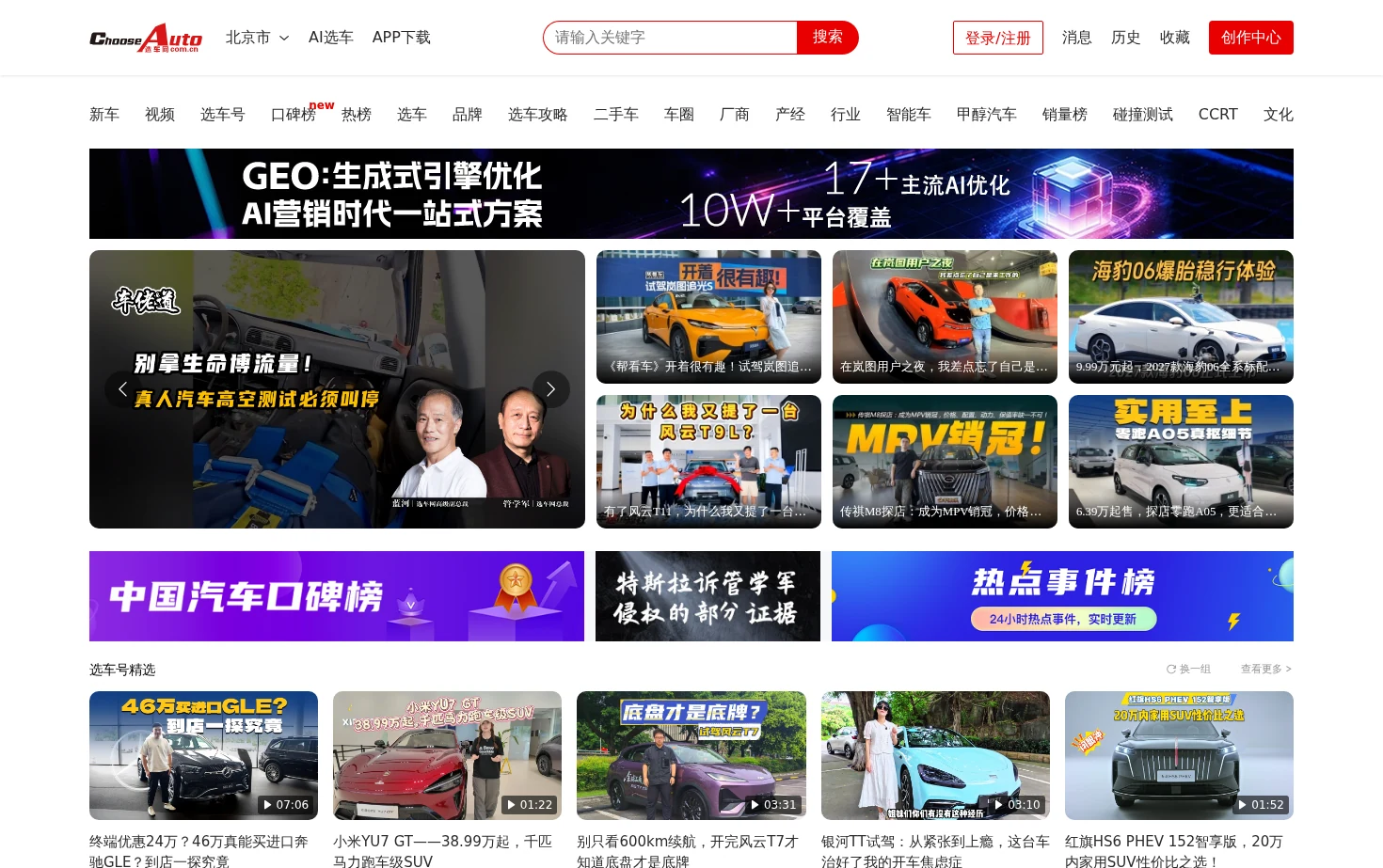Image resolution: width=1383 pixels, height=868 pixels.
Task: Open 试驾岚图追光S video thumbnail
Action: (x=708, y=317)
